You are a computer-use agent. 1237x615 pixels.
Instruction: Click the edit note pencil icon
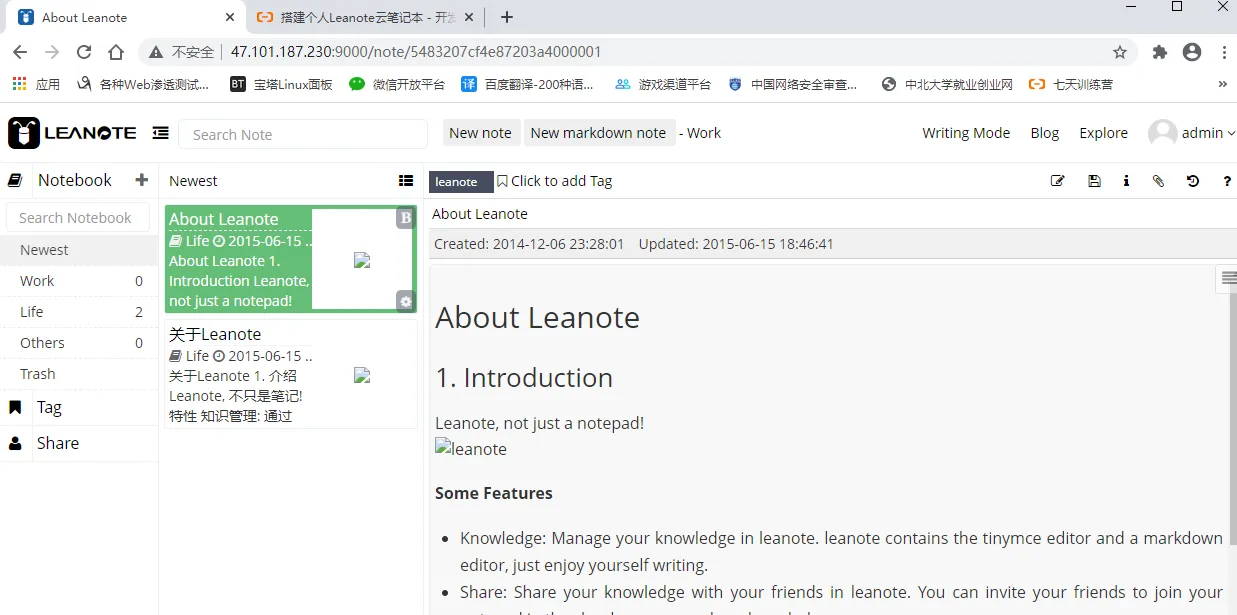(x=1057, y=181)
